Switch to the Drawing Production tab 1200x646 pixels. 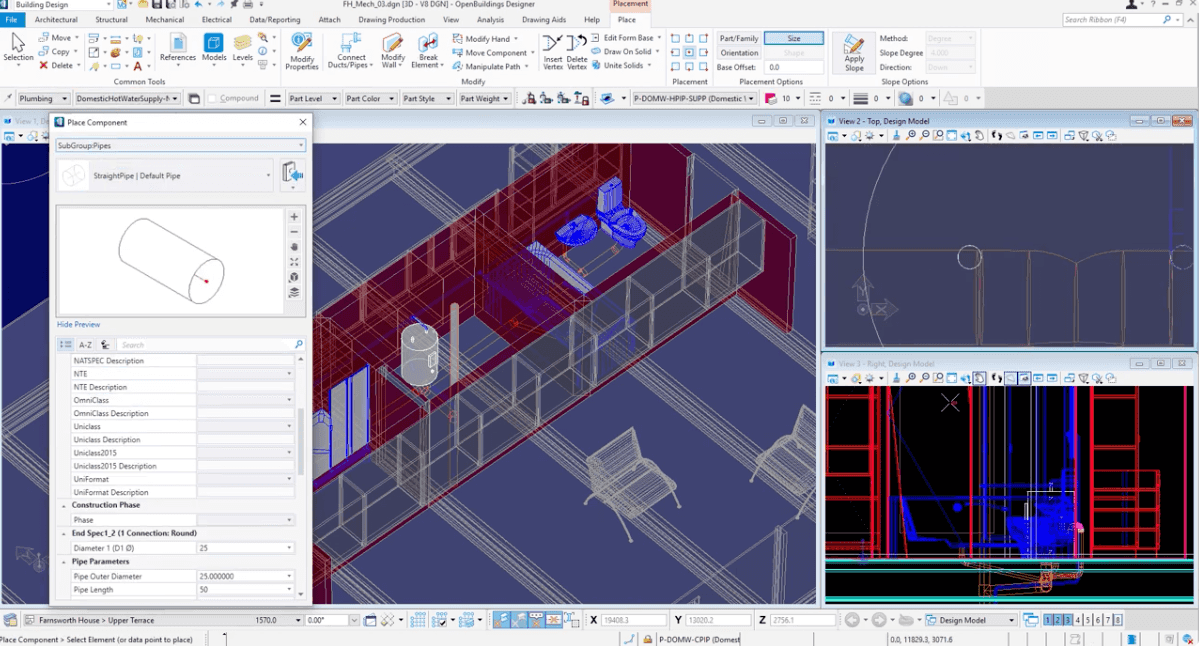(x=391, y=19)
